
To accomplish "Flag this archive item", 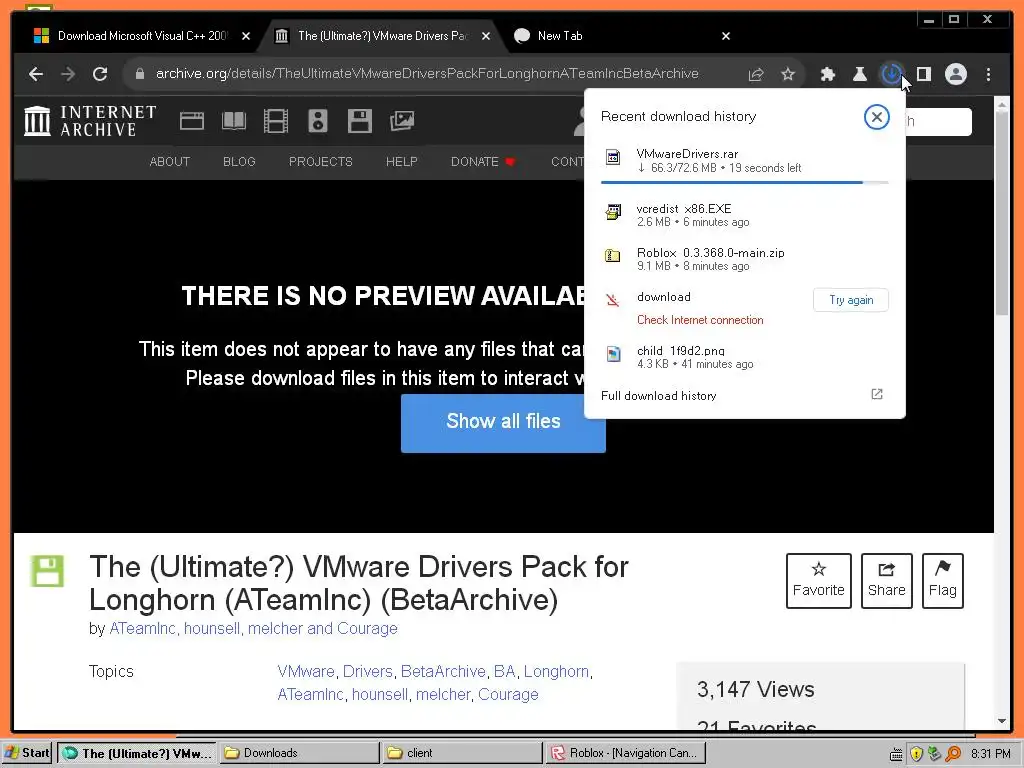I will point(942,581).
